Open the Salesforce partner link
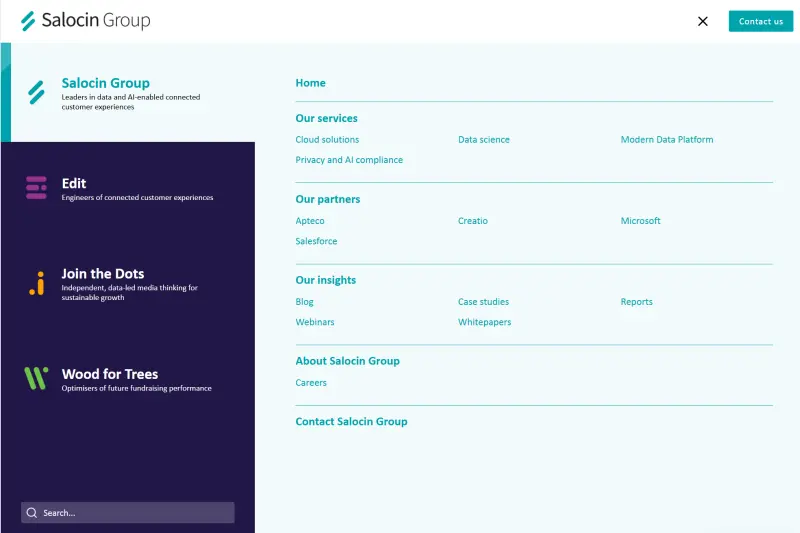Image resolution: width=800 pixels, height=533 pixels. point(316,241)
